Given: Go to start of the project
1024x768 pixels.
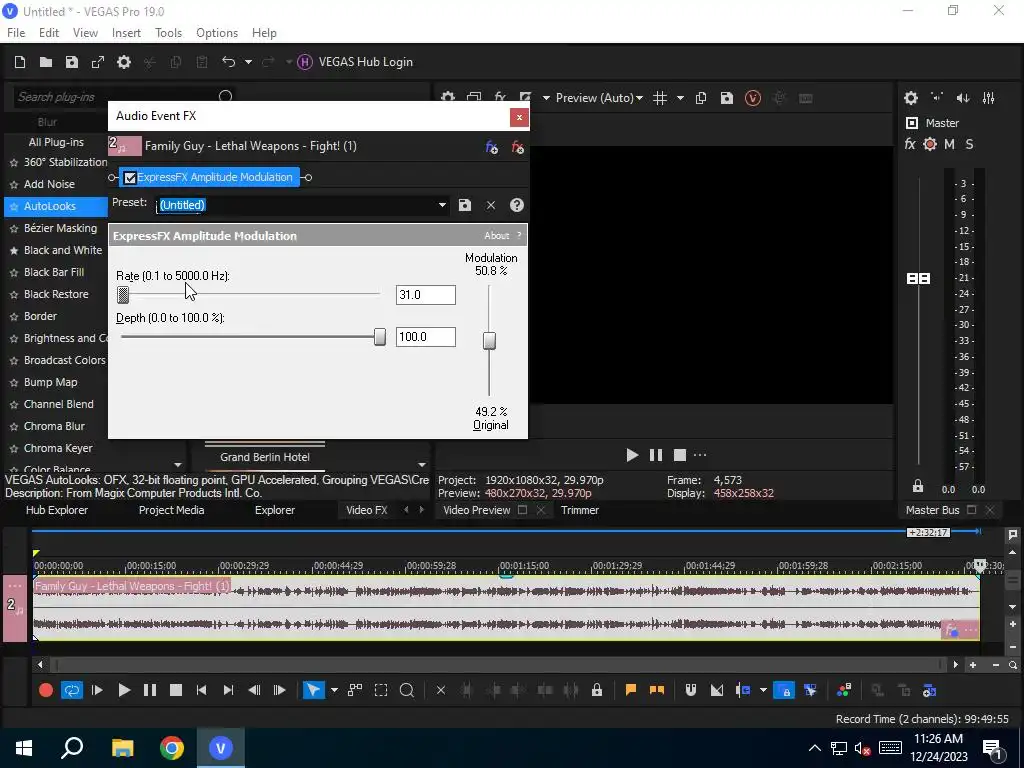Looking at the screenshot, I should 202,690.
